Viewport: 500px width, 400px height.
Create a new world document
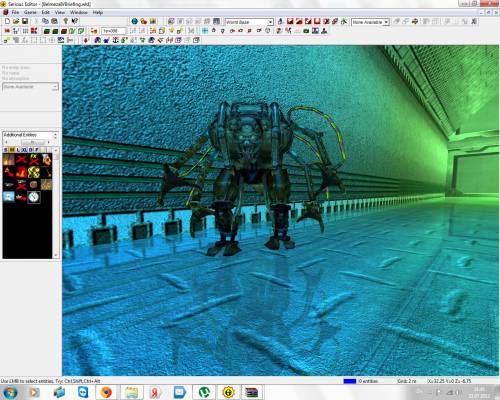[7, 21]
